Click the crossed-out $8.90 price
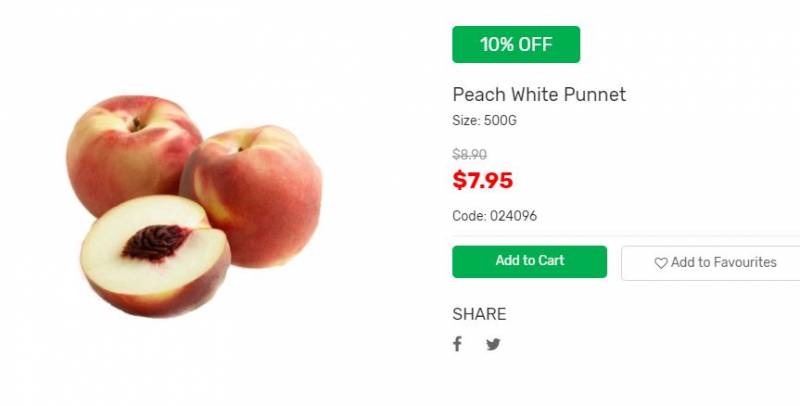The image size is (800, 406). point(469,154)
